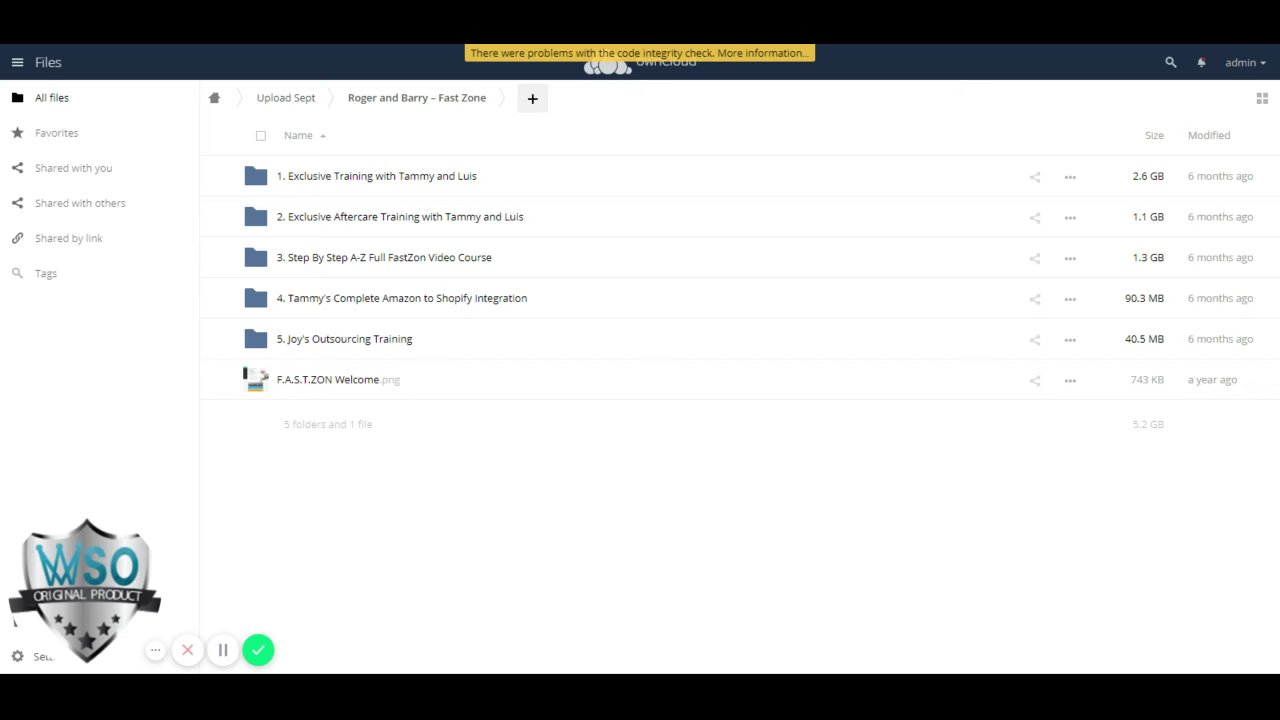1280x720 pixels.
Task: Open more actions for F.A.S.T.ZON Welcome.png
Action: [x=1070, y=381]
